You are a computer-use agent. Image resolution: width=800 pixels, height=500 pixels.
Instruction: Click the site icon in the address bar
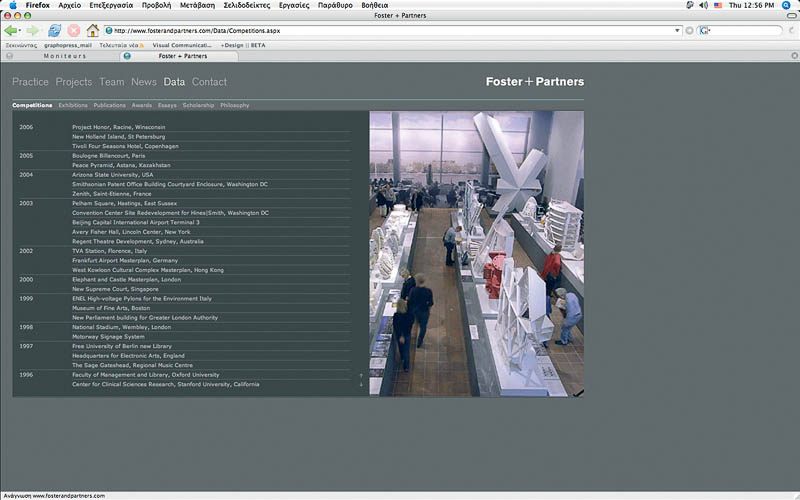click(109, 31)
